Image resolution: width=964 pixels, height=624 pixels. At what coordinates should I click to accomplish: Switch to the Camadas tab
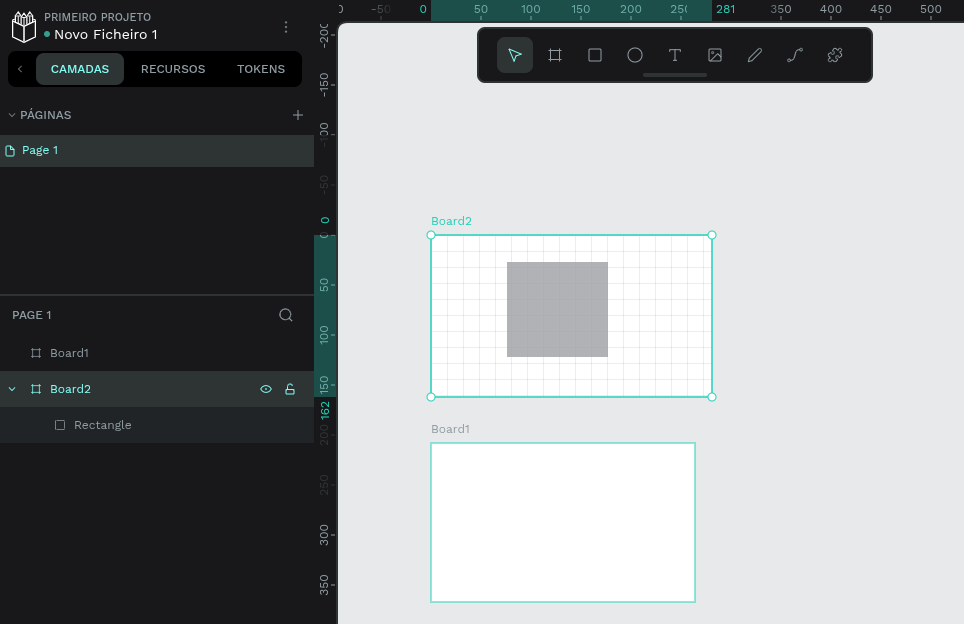click(80, 69)
